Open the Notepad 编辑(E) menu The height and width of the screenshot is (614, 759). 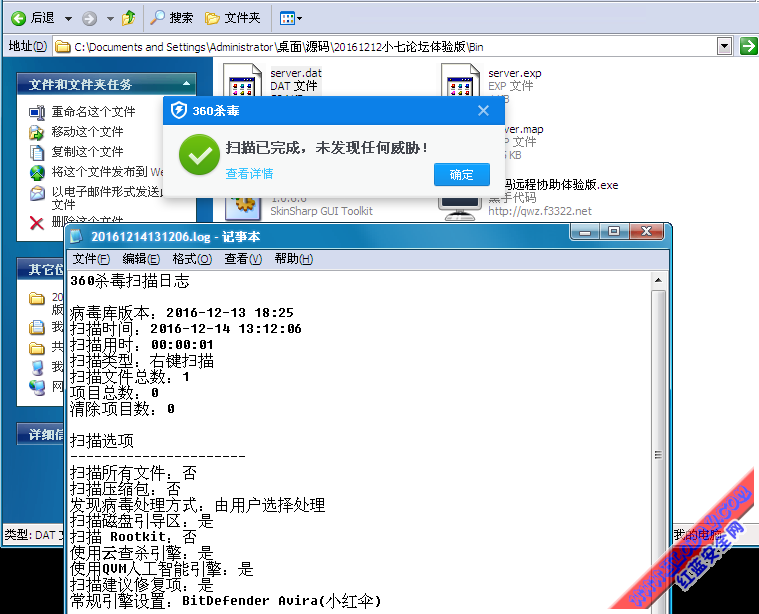(141, 259)
